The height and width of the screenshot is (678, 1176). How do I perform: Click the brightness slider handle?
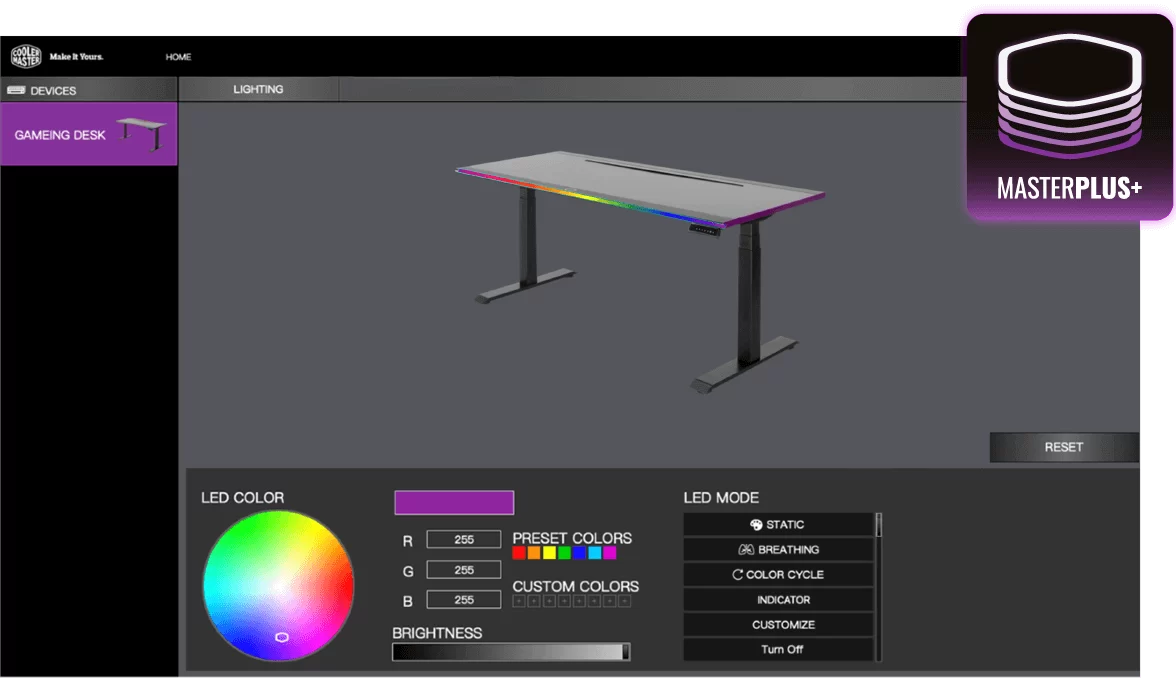point(626,652)
